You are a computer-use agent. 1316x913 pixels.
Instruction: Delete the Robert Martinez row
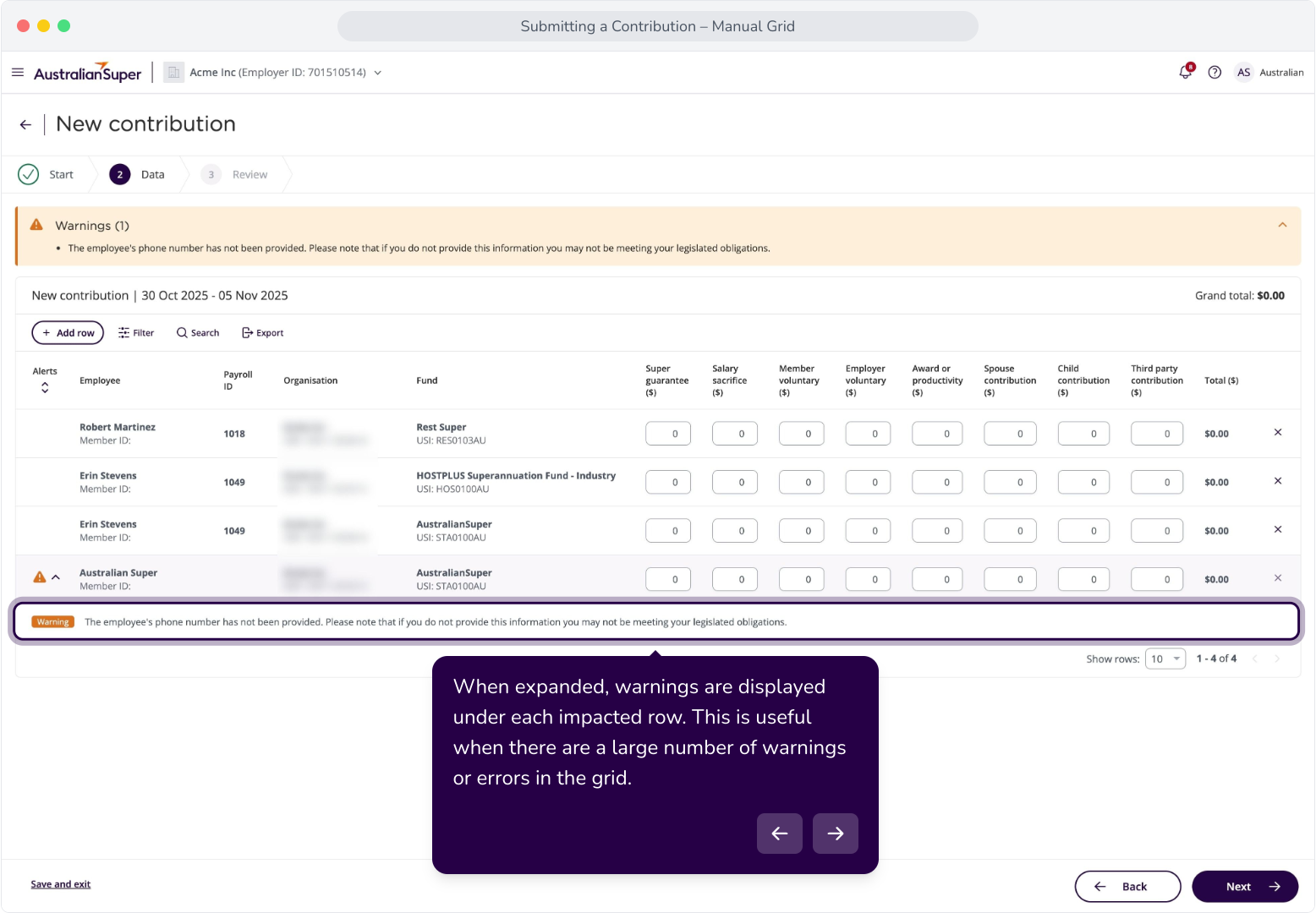pos(1278,433)
